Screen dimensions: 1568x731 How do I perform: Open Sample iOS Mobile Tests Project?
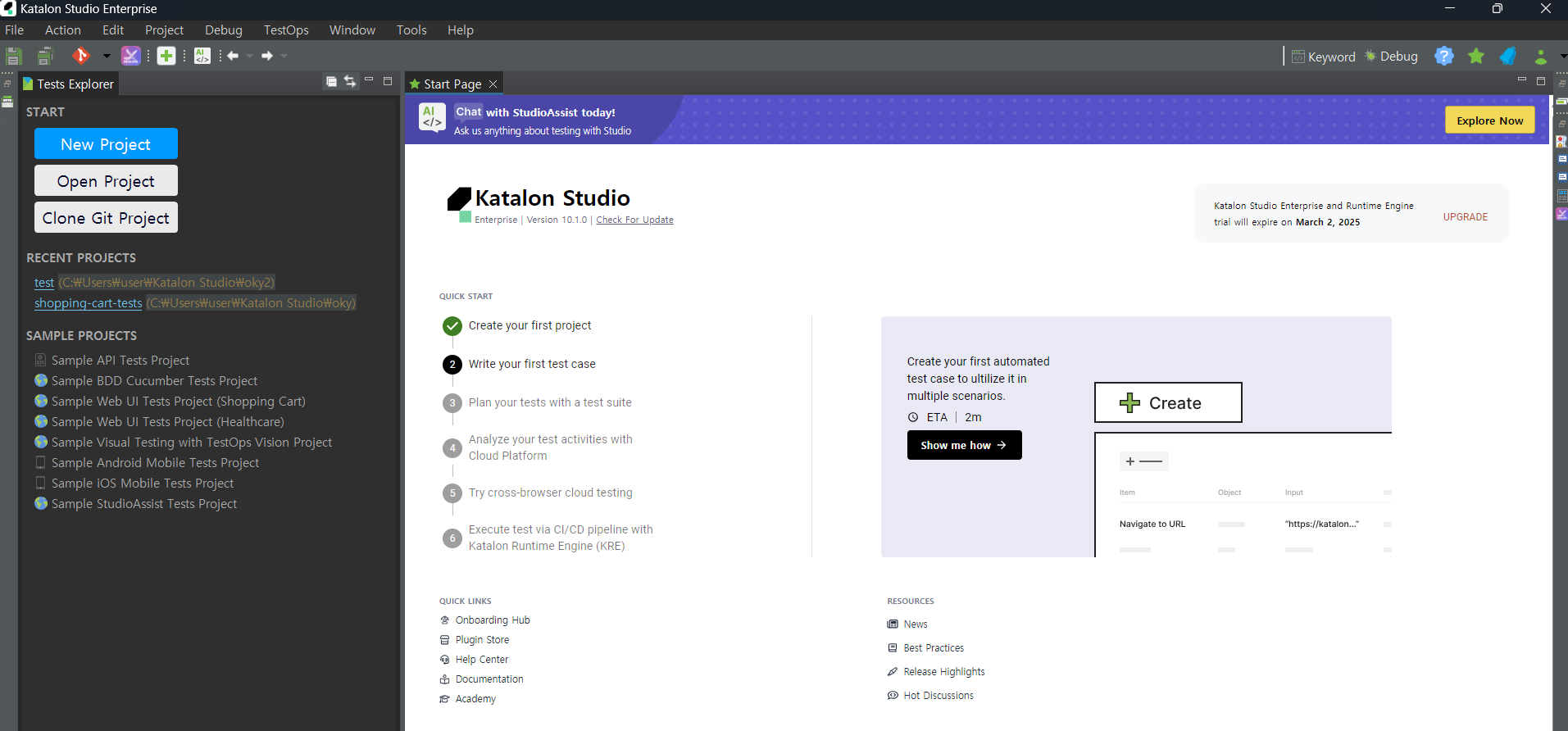pos(143,483)
